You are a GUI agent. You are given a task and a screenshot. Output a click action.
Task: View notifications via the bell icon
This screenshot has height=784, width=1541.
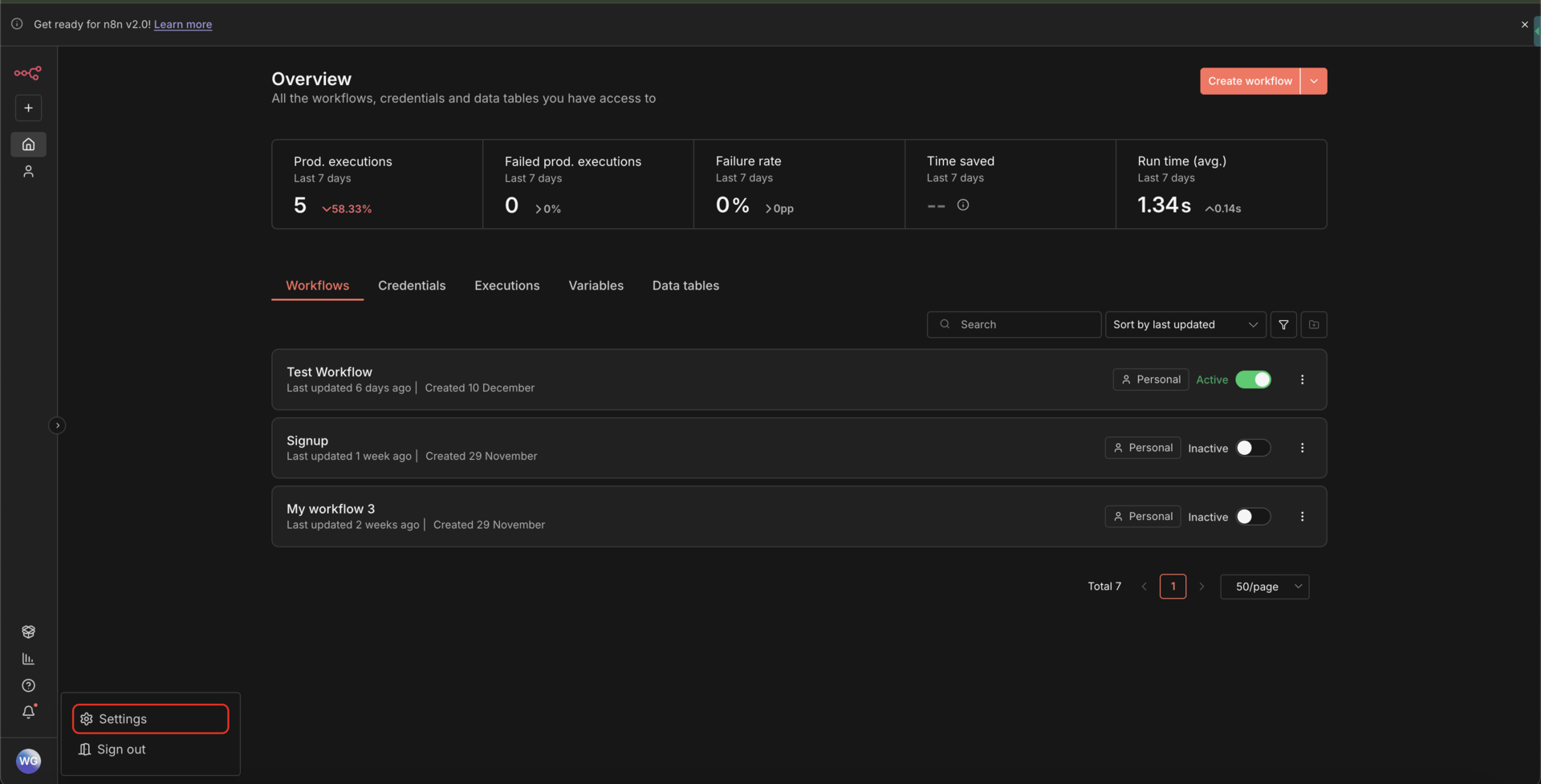[x=28, y=713]
